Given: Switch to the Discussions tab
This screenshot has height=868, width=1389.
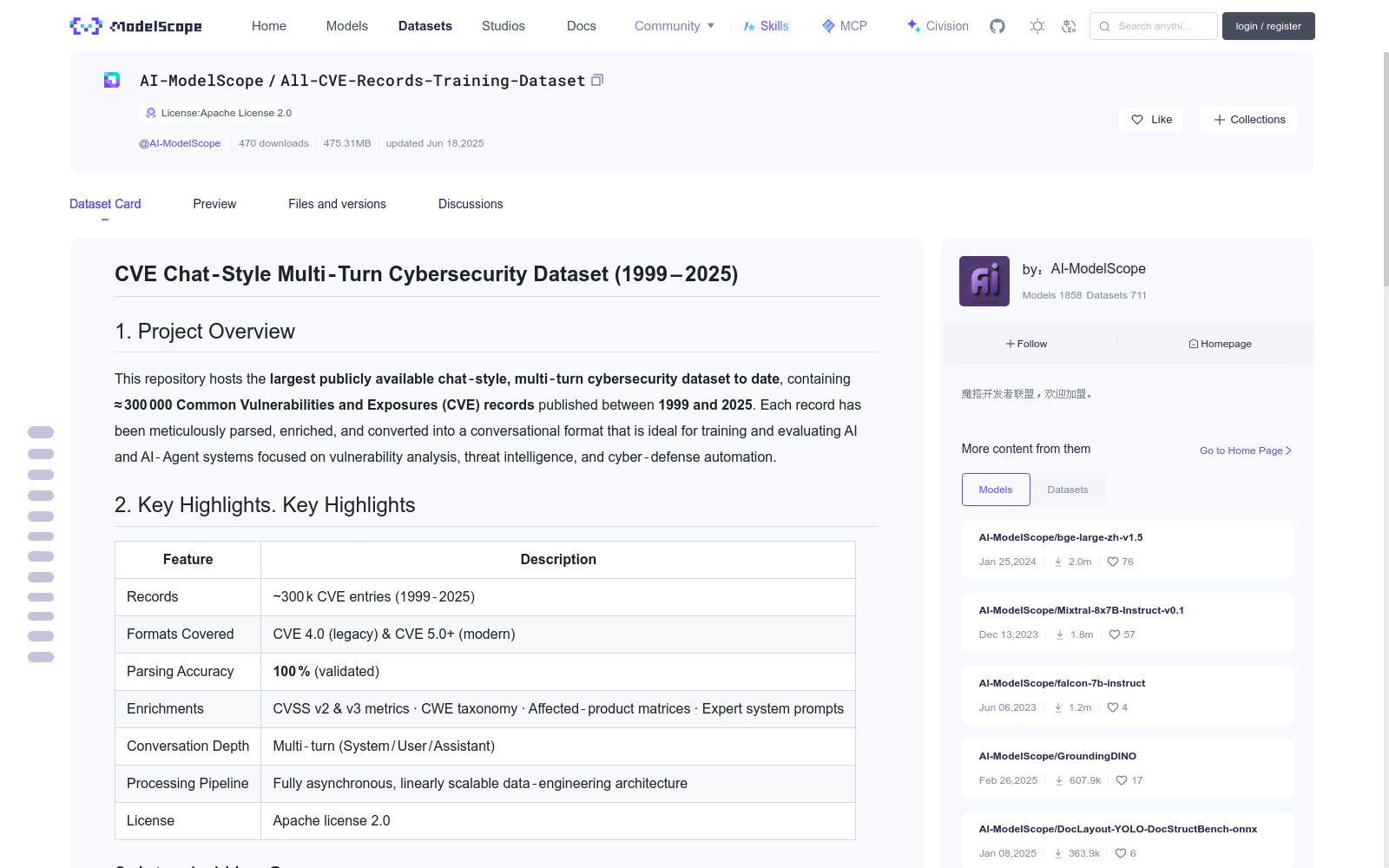Looking at the screenshot, I should click(471, 204).
